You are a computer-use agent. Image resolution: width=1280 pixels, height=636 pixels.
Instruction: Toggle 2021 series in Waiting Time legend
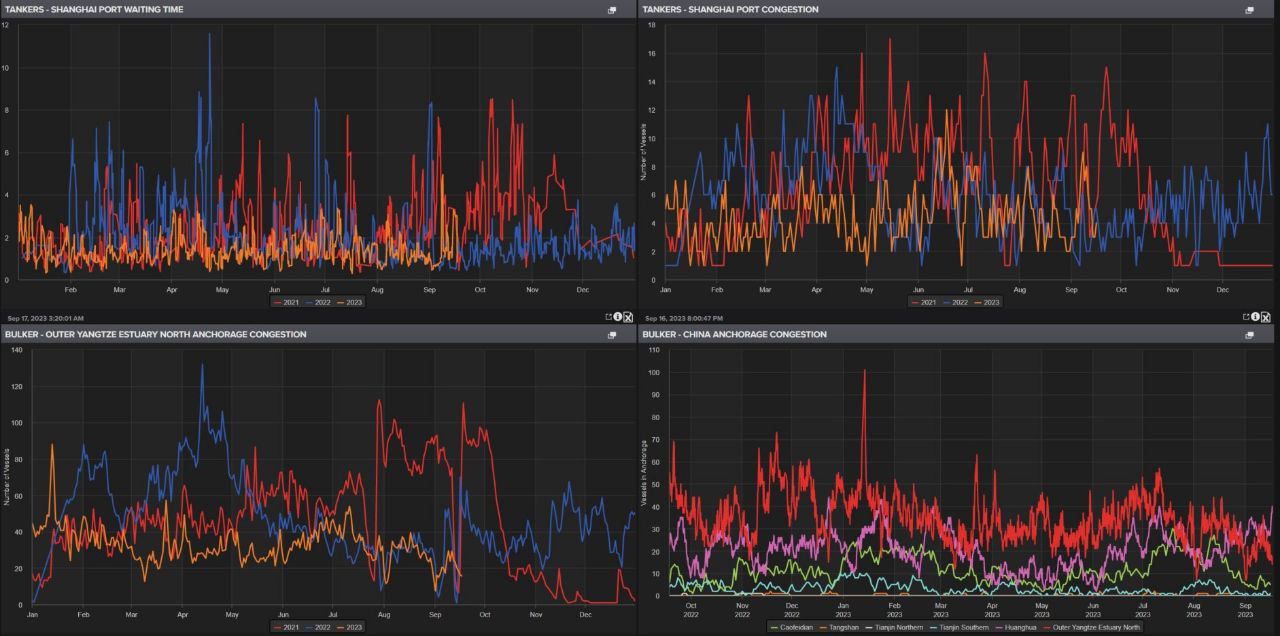tap(288, 302)
